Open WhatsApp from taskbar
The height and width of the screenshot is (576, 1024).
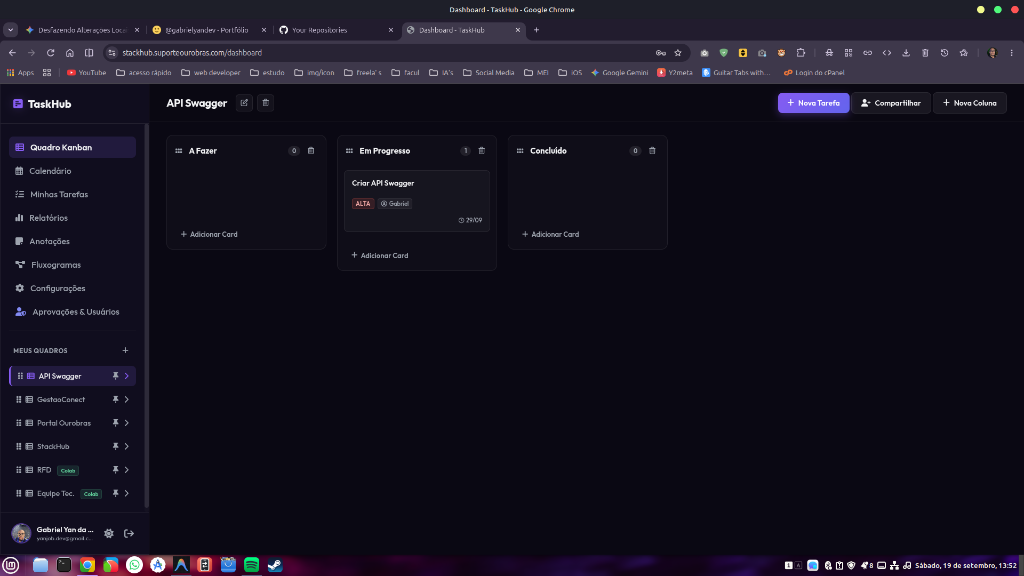pyautogui.click(x=135, y=565)
